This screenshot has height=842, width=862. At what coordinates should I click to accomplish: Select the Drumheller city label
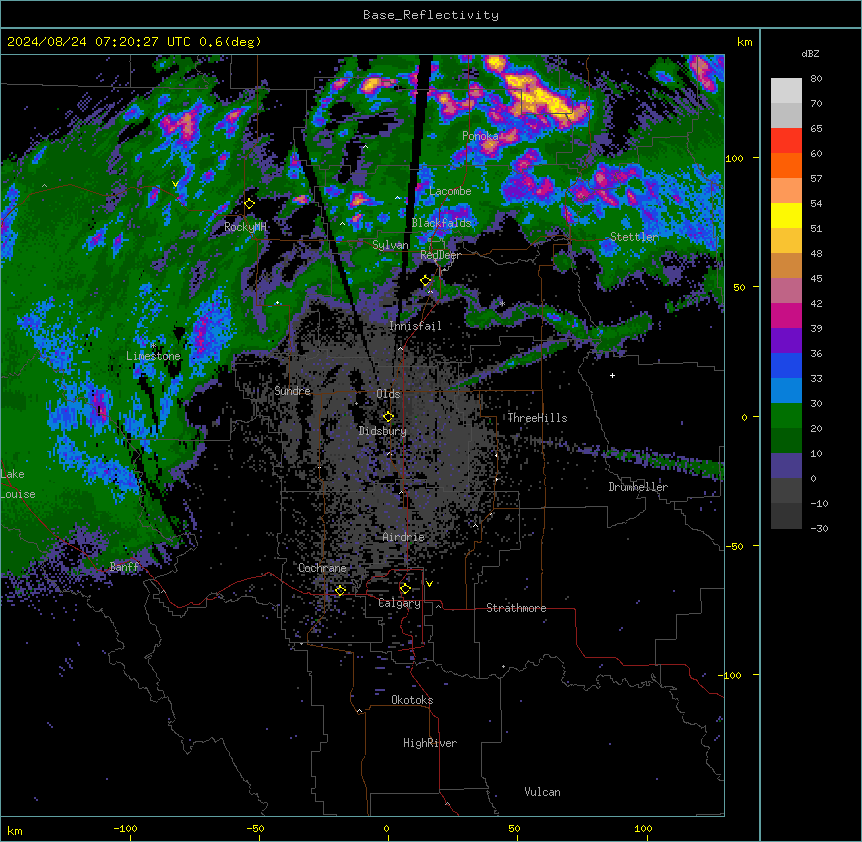[x=638, y=487]
